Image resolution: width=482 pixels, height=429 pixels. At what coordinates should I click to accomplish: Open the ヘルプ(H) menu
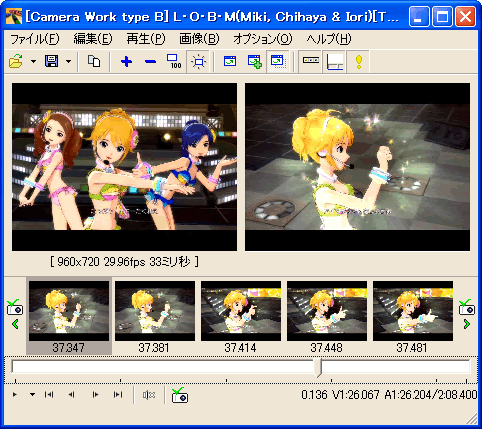pos(329,39)
